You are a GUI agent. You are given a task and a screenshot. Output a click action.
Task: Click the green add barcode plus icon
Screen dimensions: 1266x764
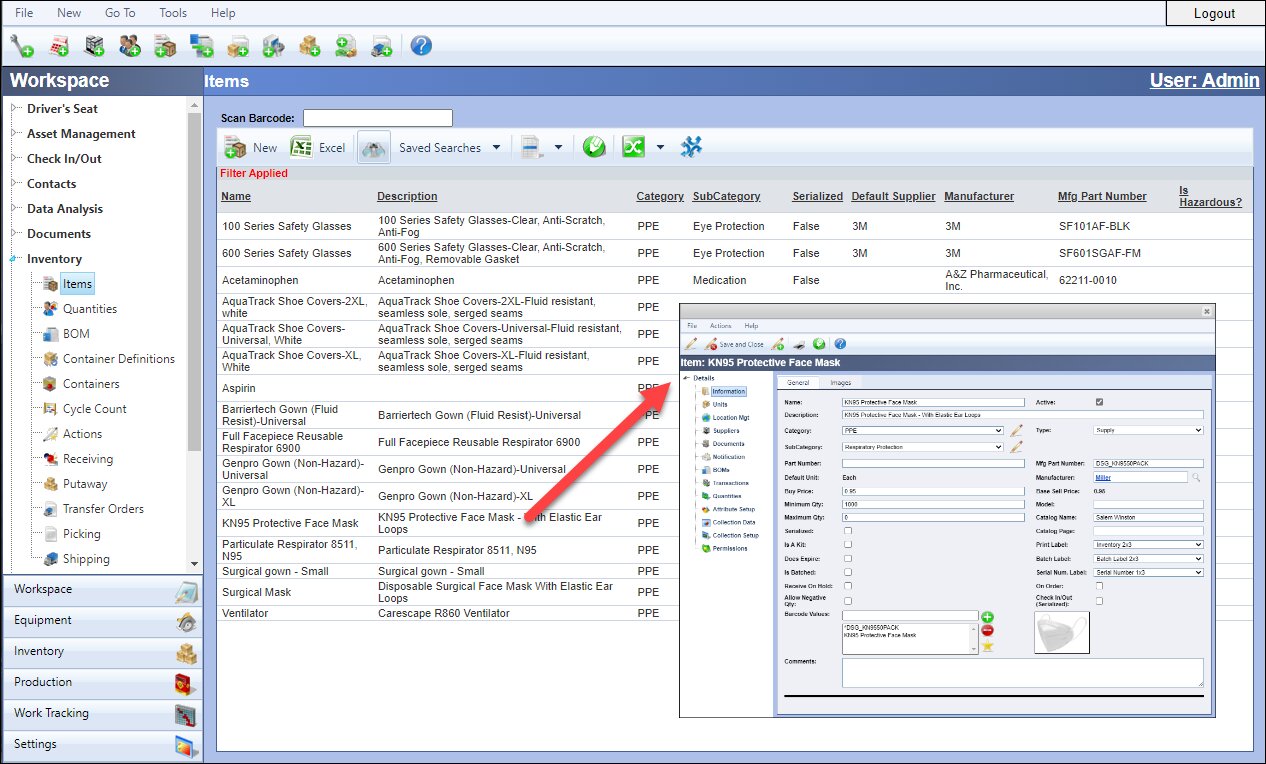[987, 617]
